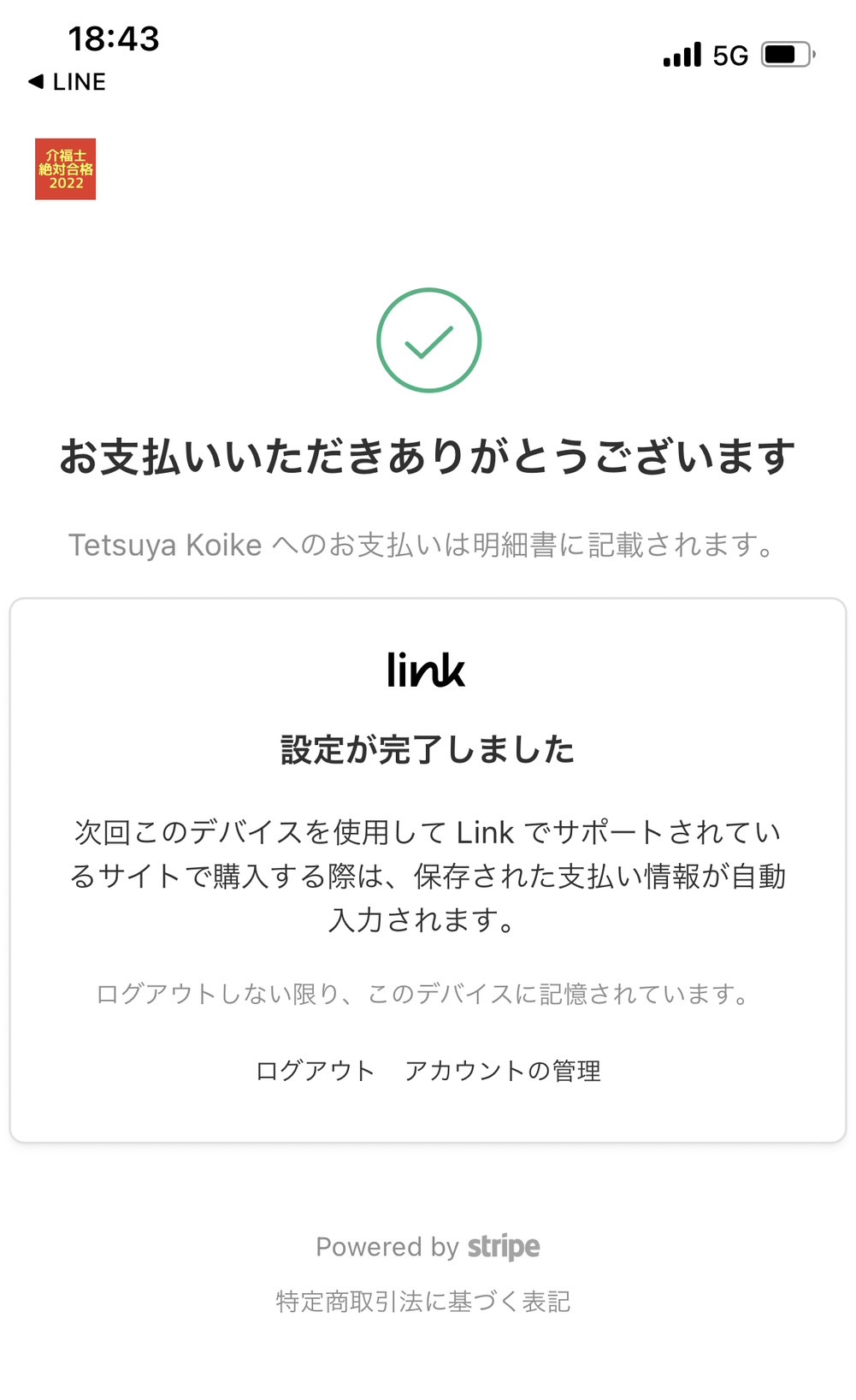Tap the LINE app return label
The height and width of the screenshot is (1400, 856).
click(80, 81)
